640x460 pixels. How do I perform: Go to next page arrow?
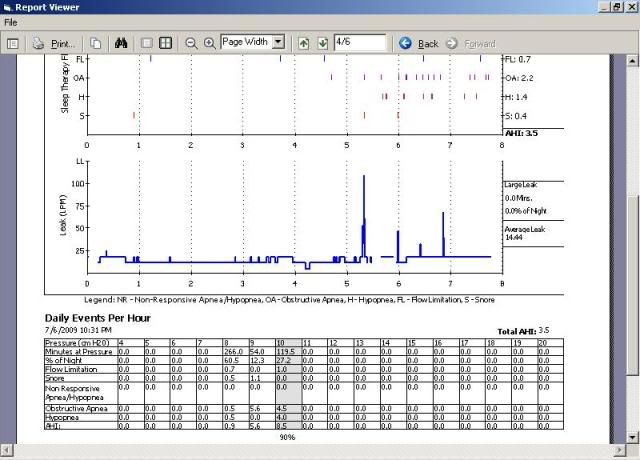point(321,43)
